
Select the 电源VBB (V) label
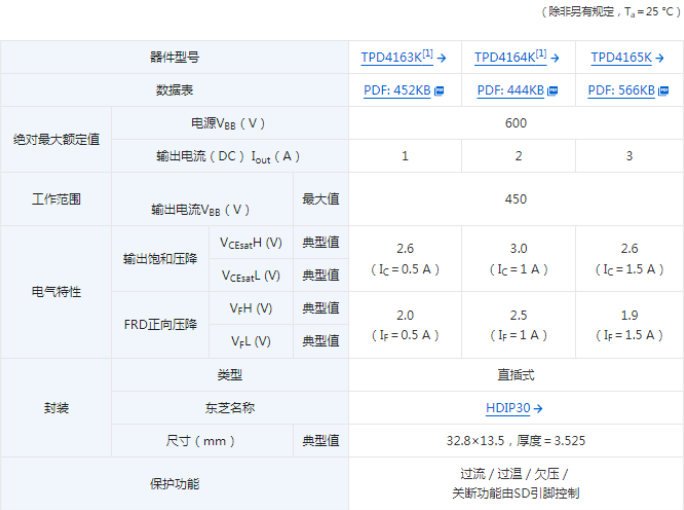228,123
